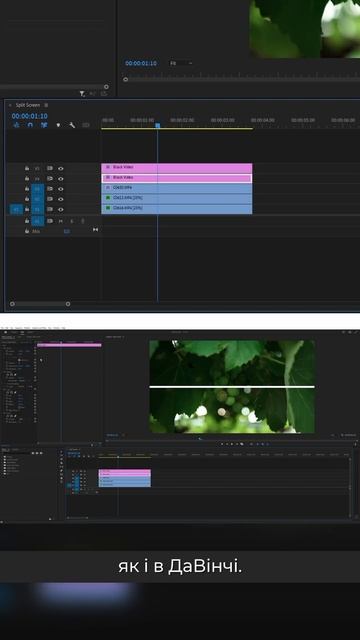Image resolution: width=360 pixels, height=640 pixels.
Task: Select the blue clip on track V3
Action: pos(177,188)
